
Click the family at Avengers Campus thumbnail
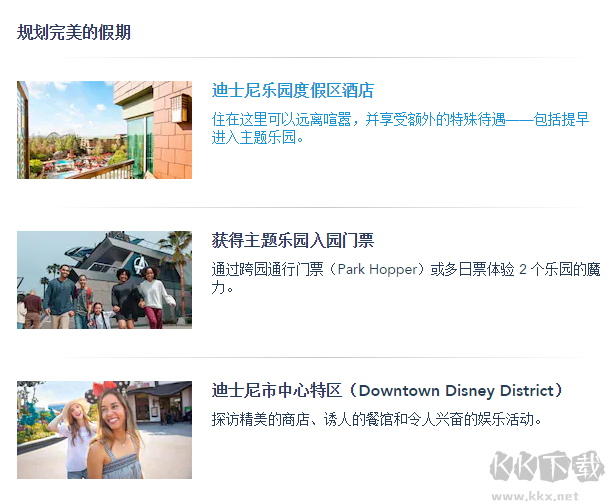click(x=104, y=280)
